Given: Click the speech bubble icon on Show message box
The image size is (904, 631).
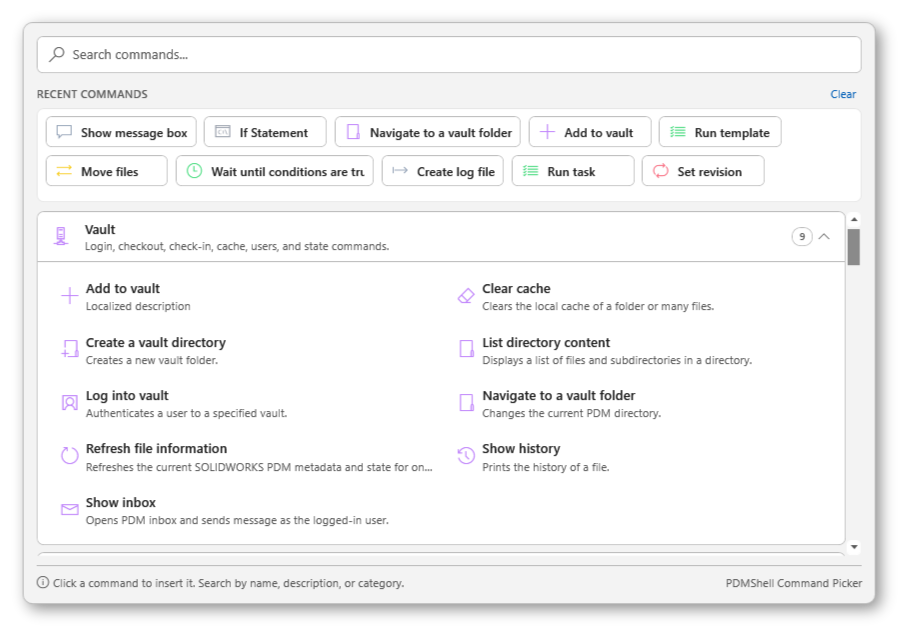Looking at the screenshot, I should (x=64, y=132).
